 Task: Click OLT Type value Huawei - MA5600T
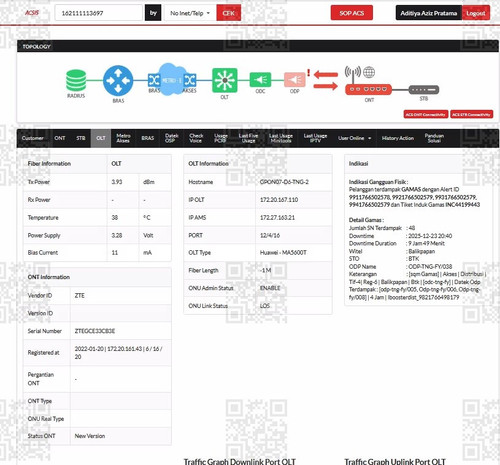click(283, 253)
